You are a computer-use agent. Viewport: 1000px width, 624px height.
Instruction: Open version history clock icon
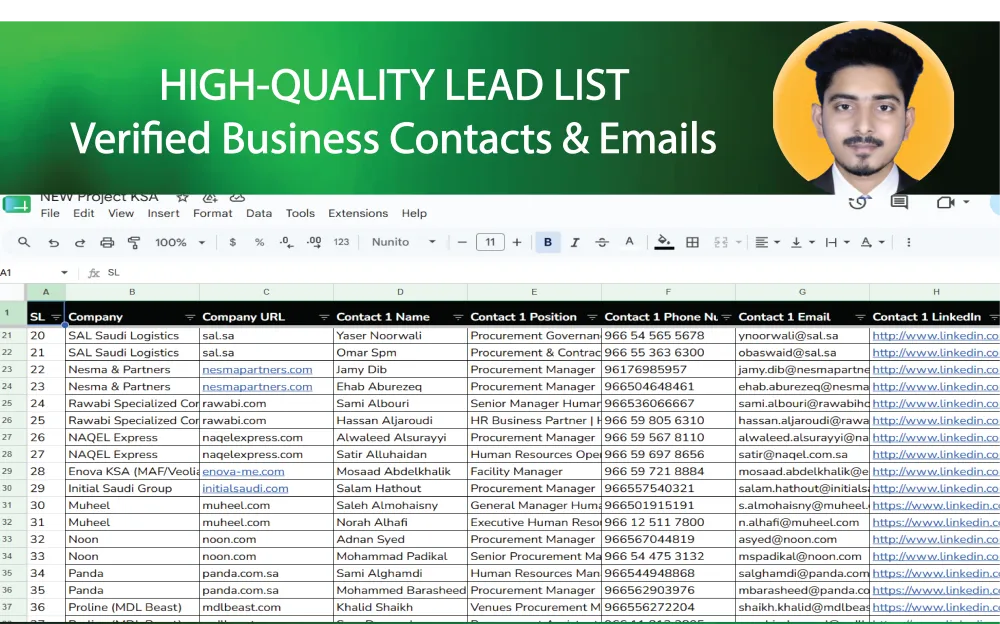[x=858, y=202]
